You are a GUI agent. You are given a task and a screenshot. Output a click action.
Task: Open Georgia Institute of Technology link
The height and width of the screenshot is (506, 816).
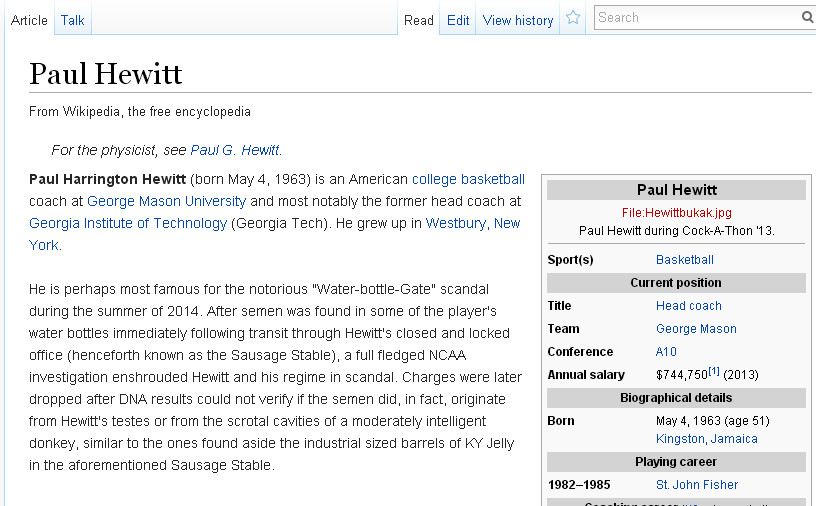(x=128, y=223)
